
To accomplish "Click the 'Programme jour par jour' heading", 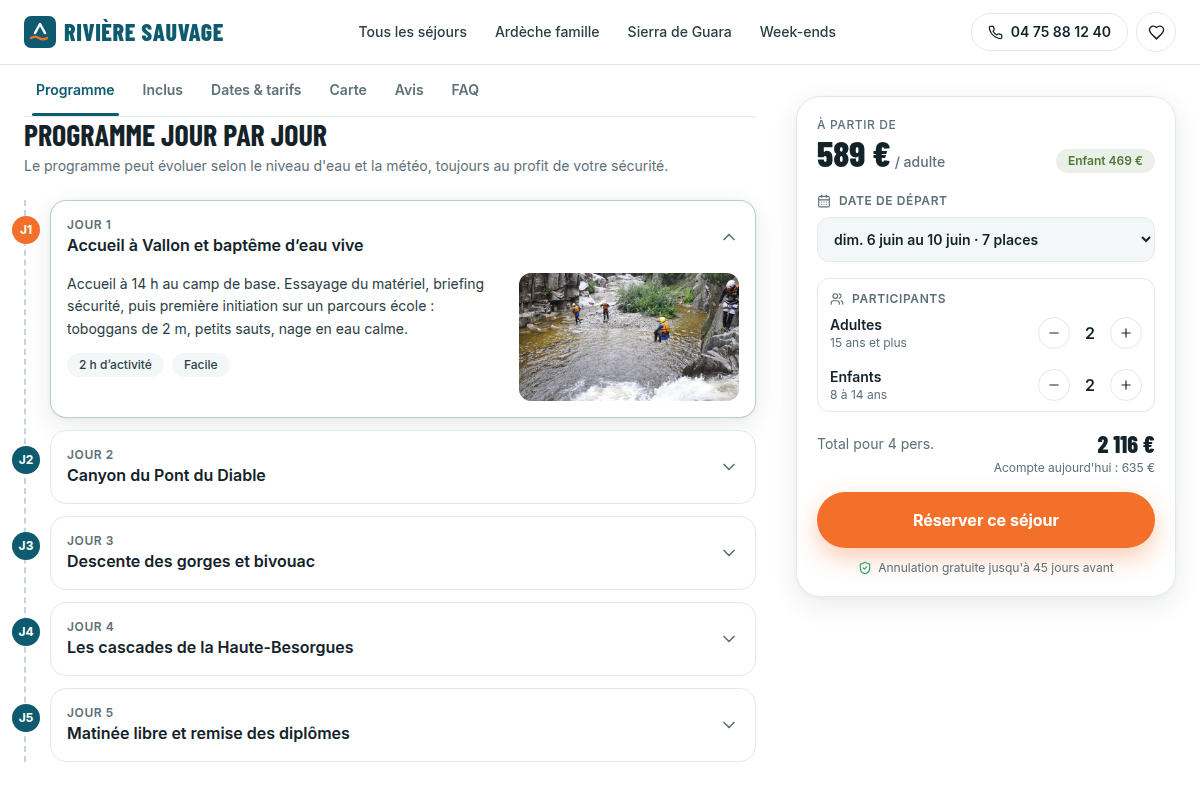I will (176, 136).
